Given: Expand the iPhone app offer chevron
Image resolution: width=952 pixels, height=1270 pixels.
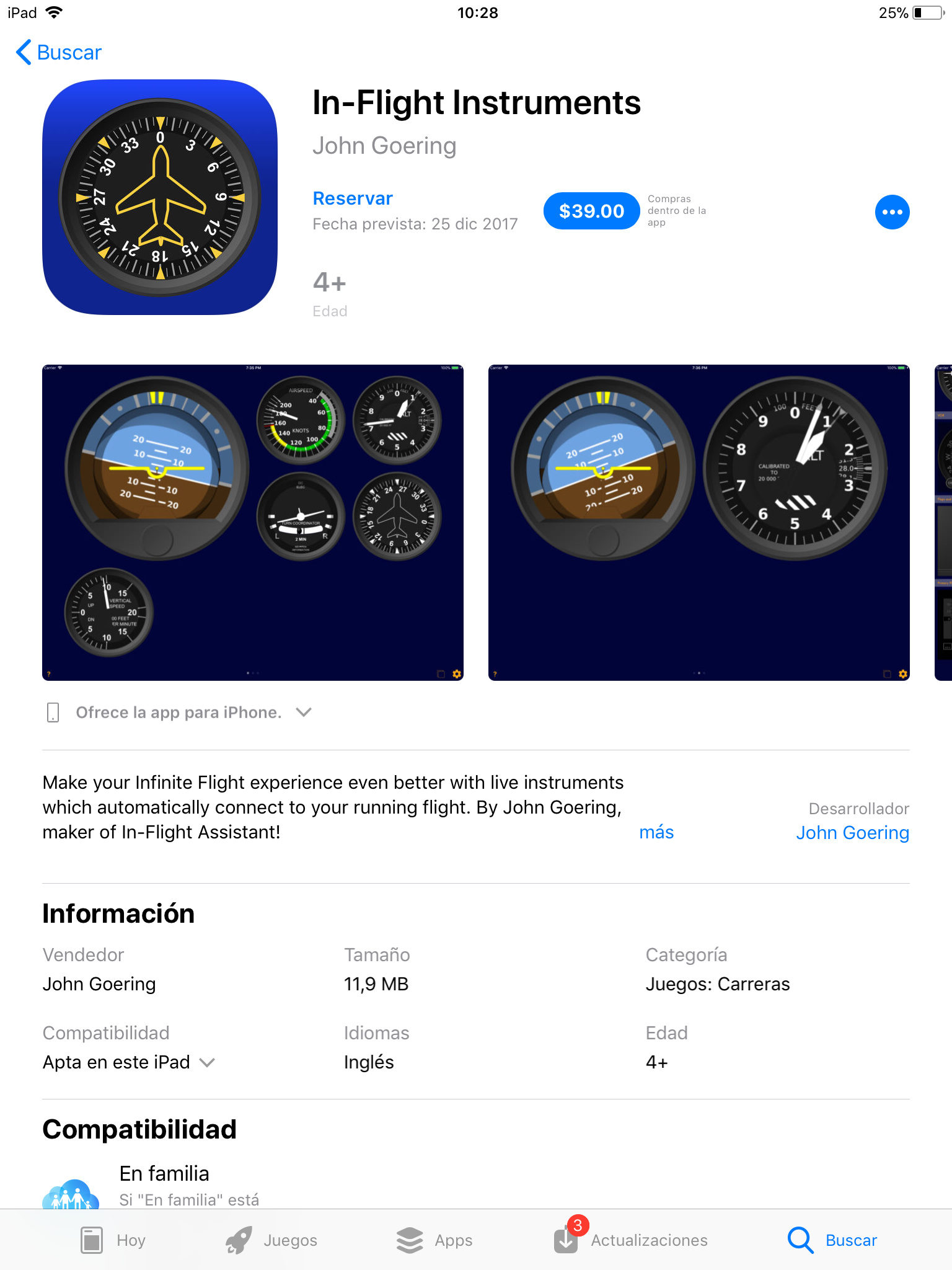Looking at the screenshot, I should (x=304, y=712).
